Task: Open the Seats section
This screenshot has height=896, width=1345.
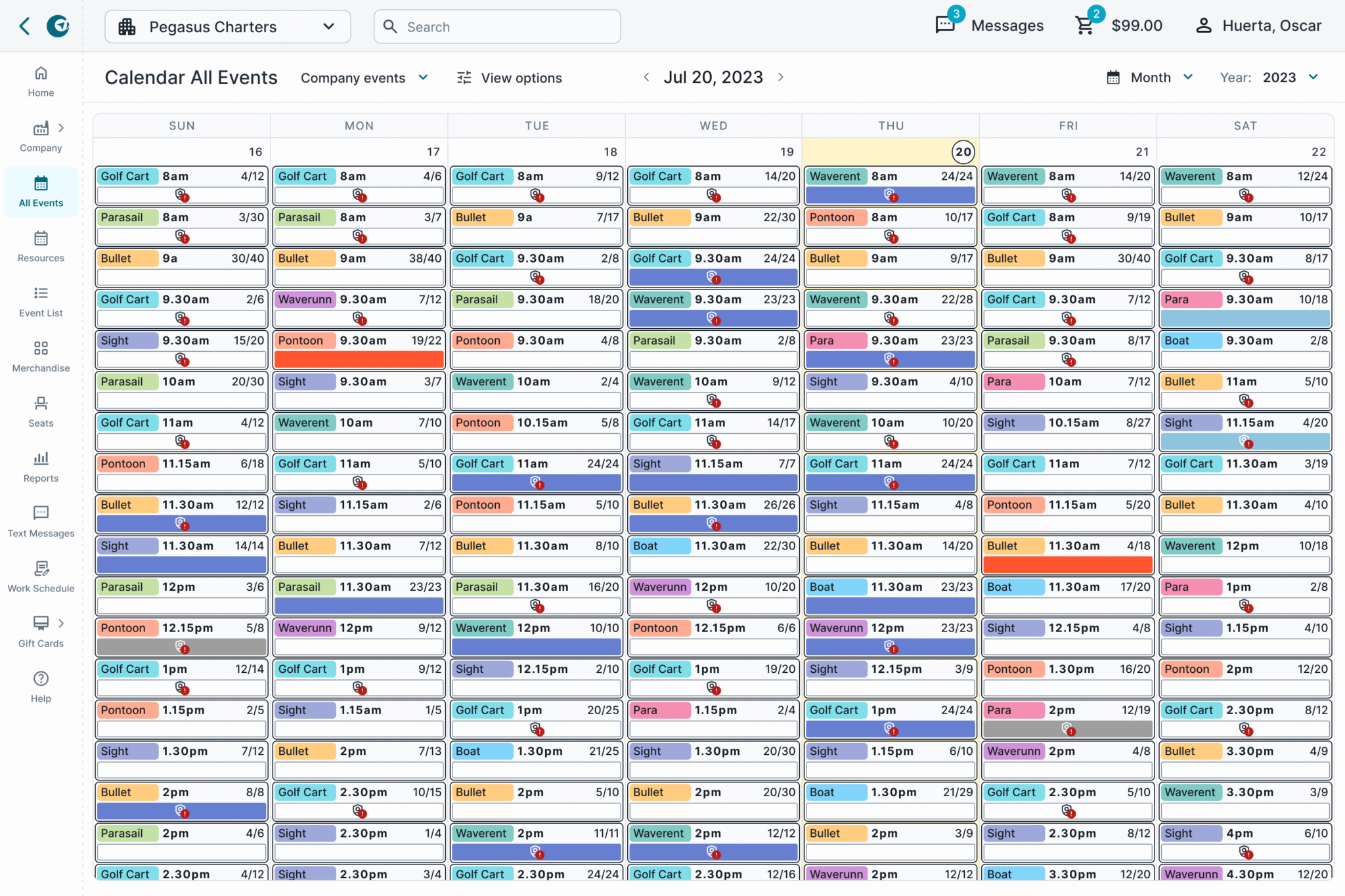Action: (40, 412)
